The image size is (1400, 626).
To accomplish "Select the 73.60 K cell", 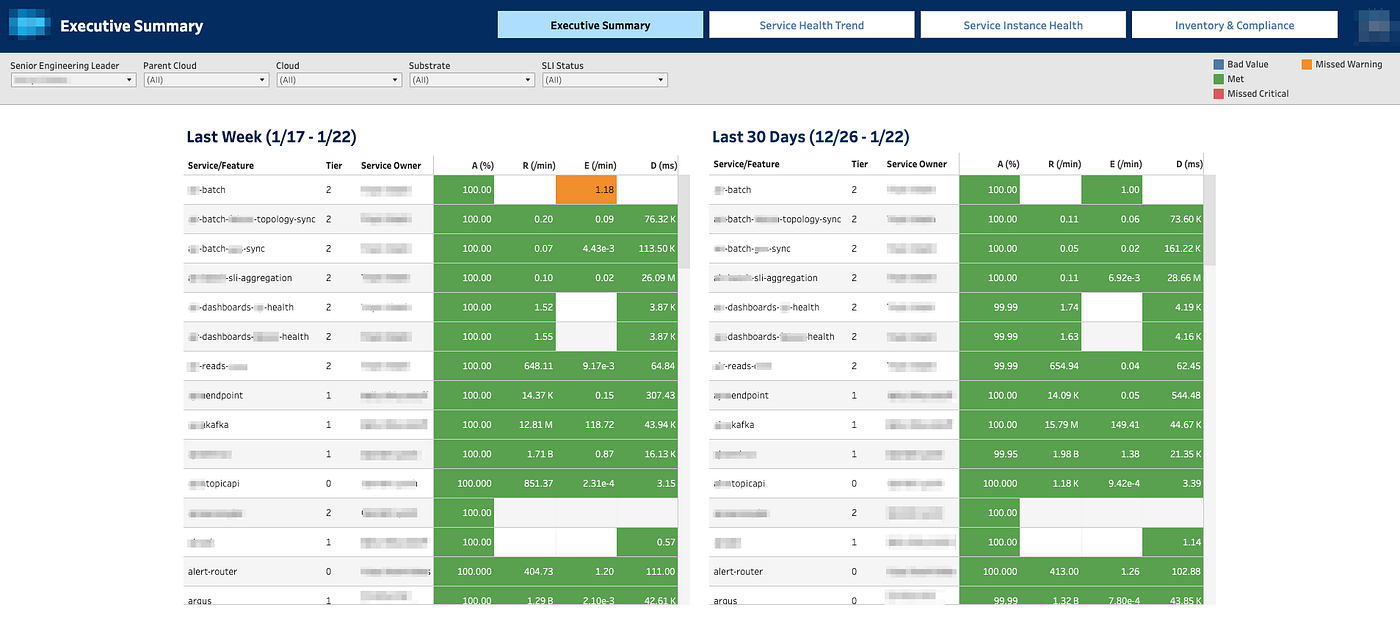I will [1172, 219].
